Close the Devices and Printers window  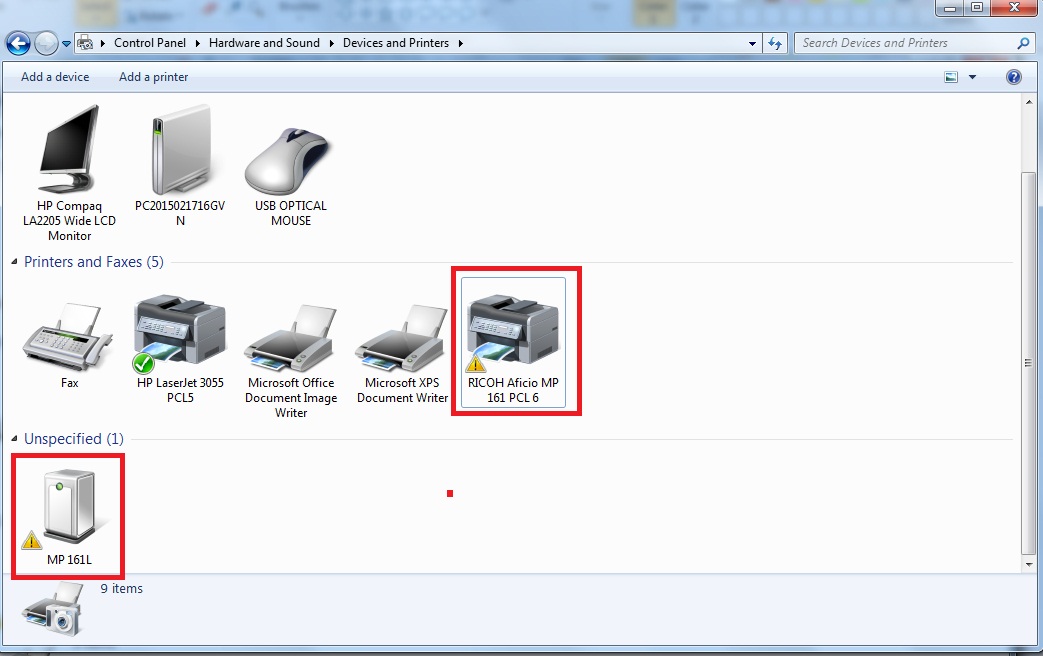click(x=1014, y=8)
